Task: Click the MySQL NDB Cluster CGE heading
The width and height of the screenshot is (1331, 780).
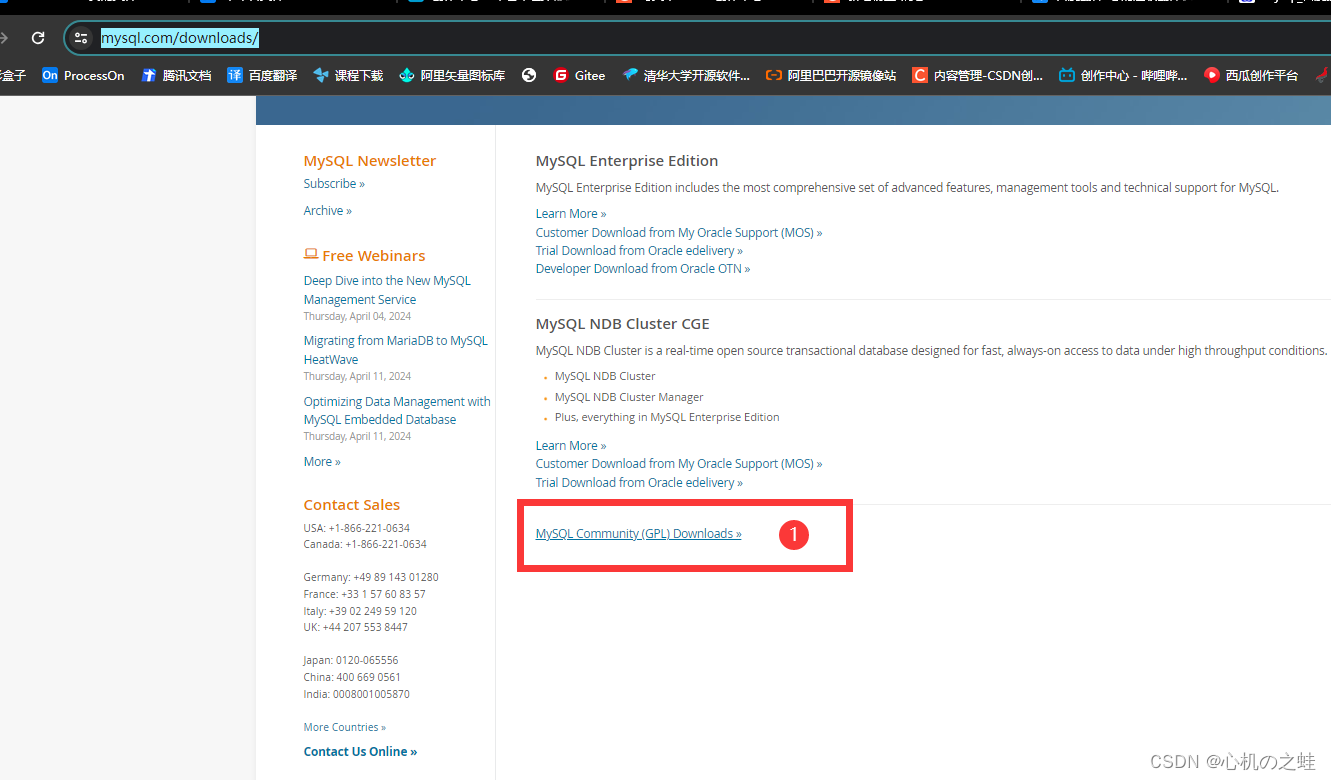Action: click(x=623, y=324)
